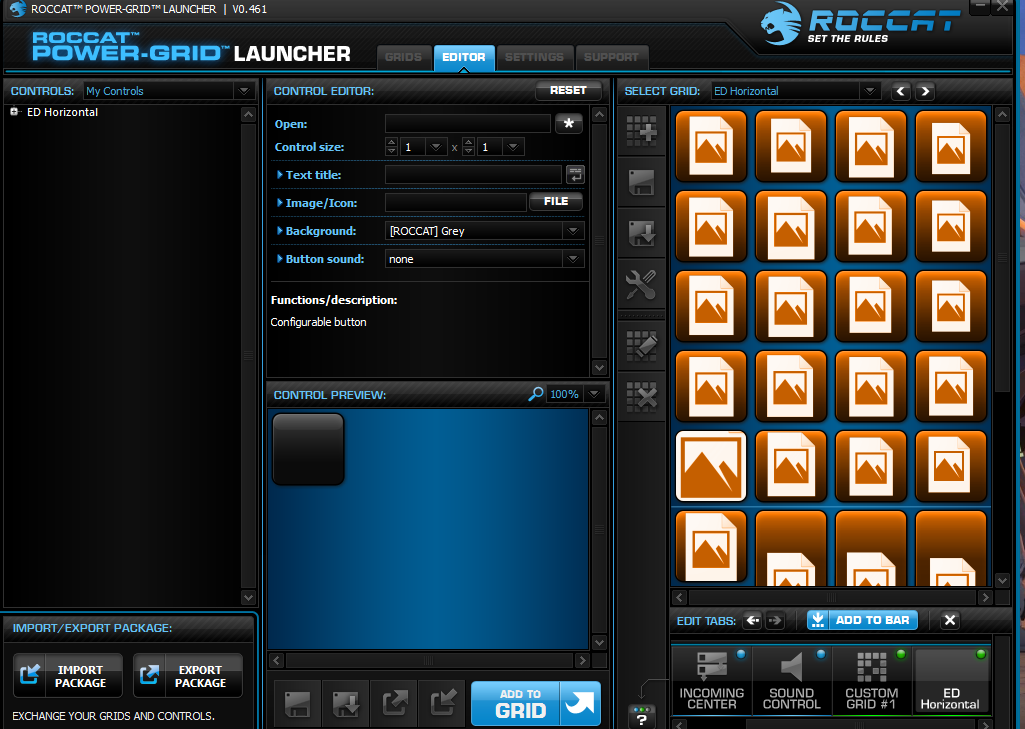Click the Add to Bar button
Screen dimensions: 1025x729
tap(862, 620)
